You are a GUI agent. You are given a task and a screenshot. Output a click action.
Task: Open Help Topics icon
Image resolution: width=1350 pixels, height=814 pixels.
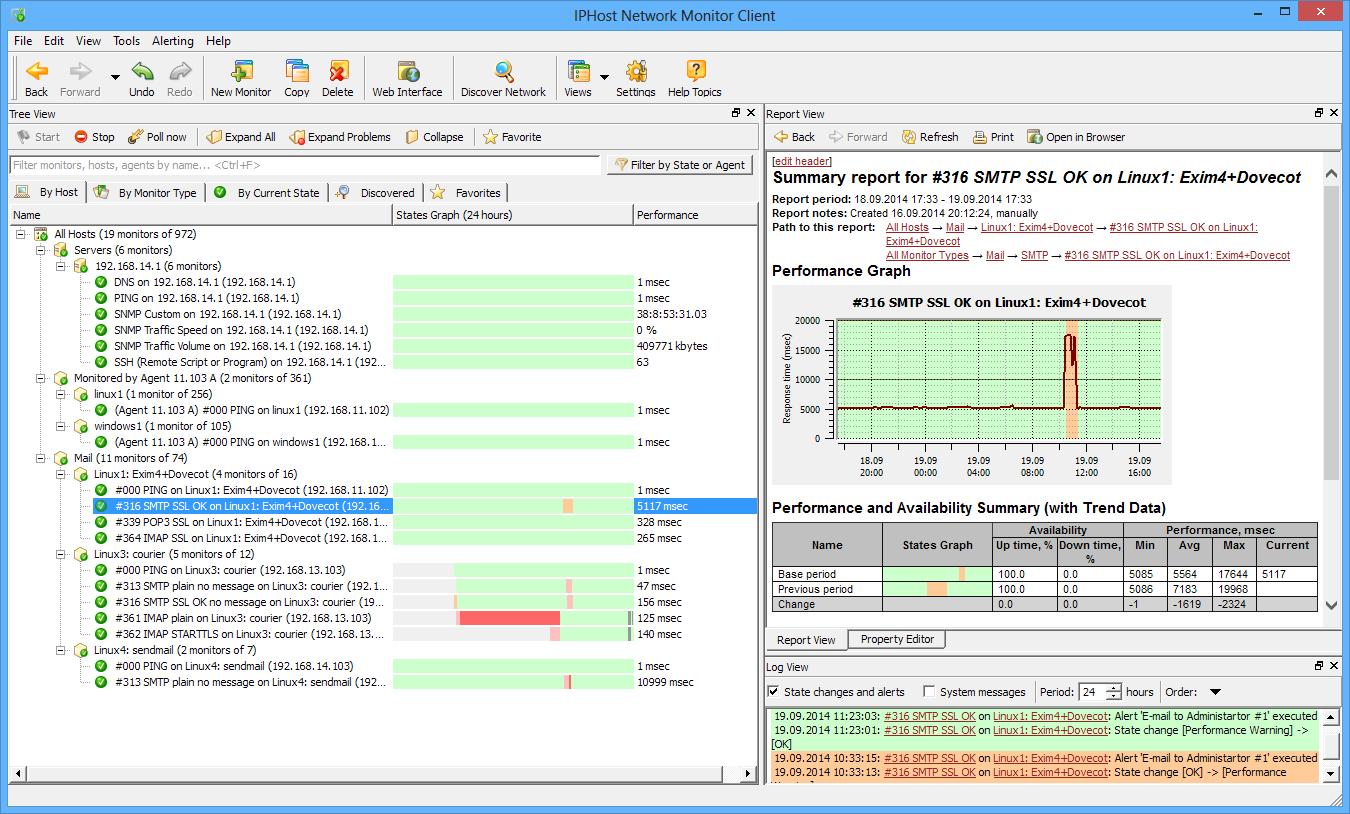pos(695,78)
